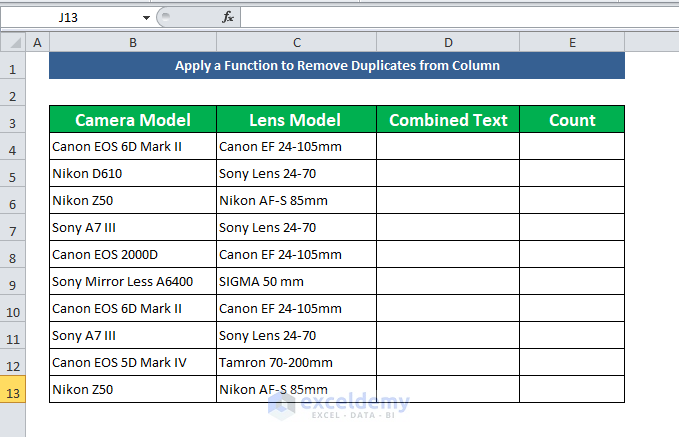This screenshot has width=679, height=437.
Task: Select column E header
Action: pos(572,42)
